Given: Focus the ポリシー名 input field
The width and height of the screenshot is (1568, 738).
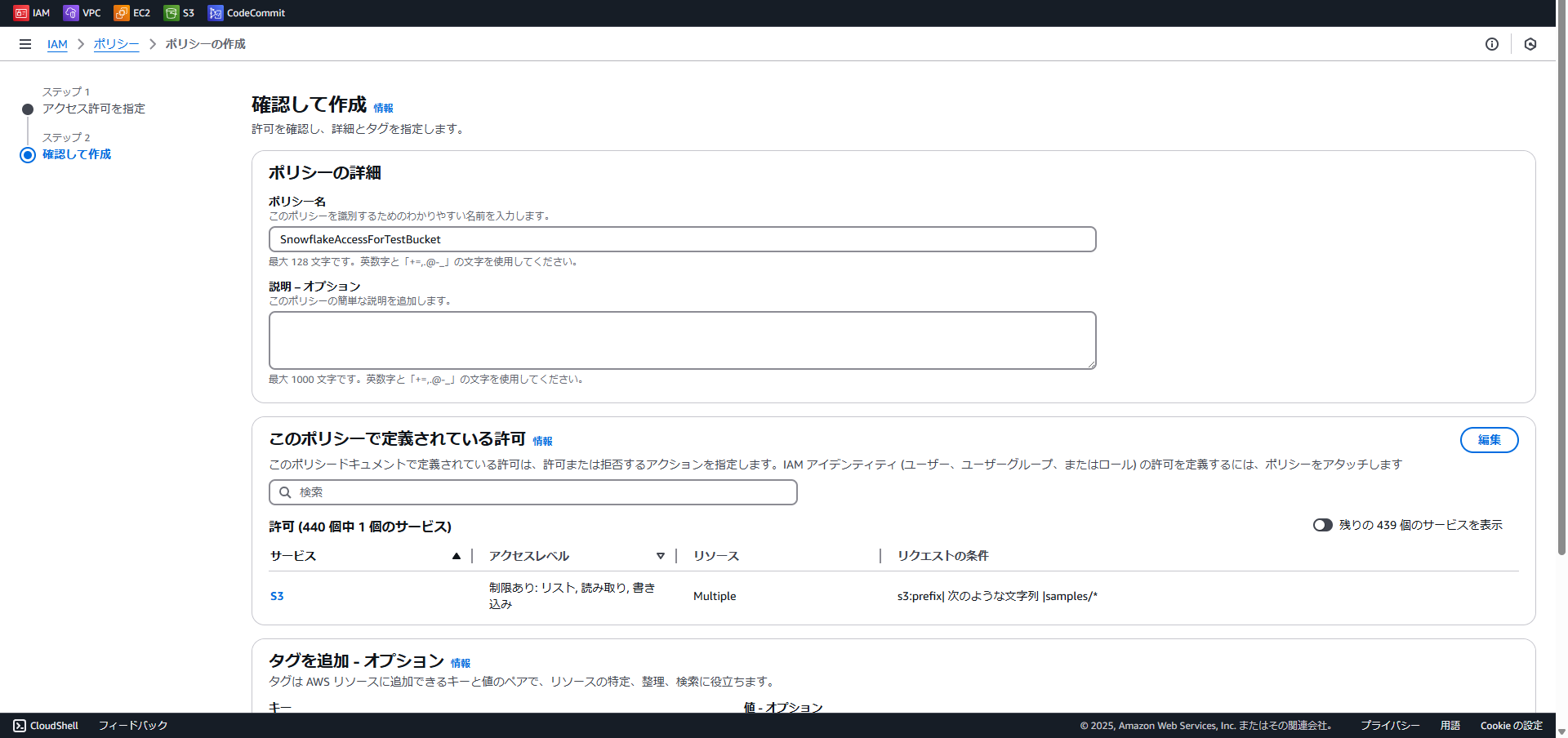Looking at the screenshot, I should [682, 239].
